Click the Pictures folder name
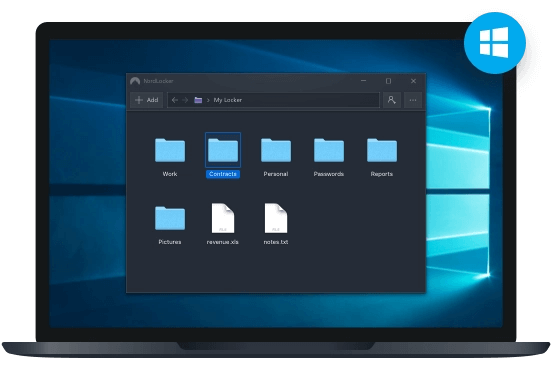The width and height of the screenshot is (552, 380). 170,242
